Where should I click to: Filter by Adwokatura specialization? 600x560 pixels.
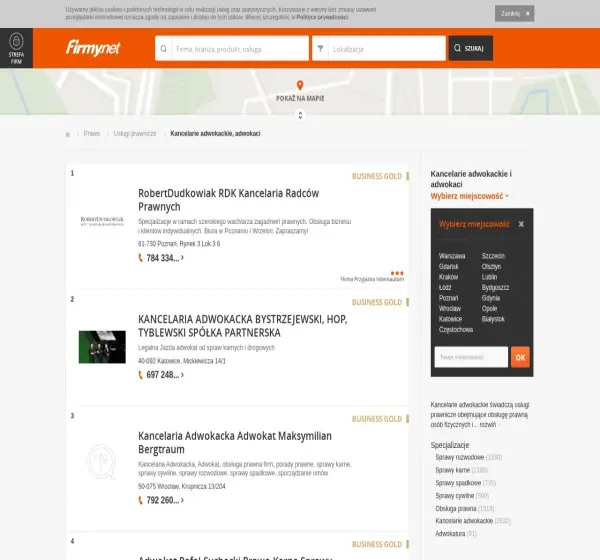click(450, 534)
